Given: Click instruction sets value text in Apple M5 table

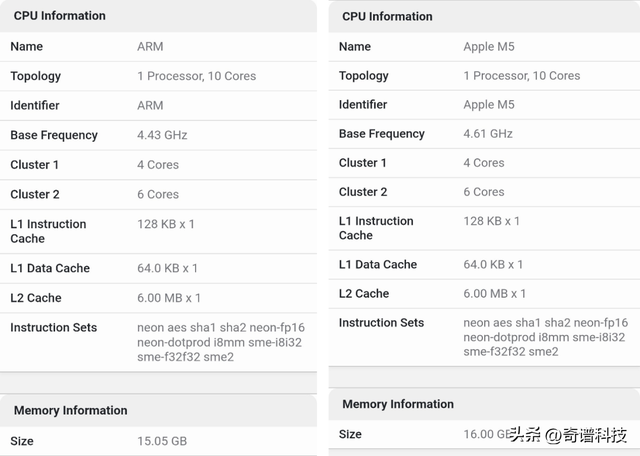Looking at the screenshot, I should point(545,337).
